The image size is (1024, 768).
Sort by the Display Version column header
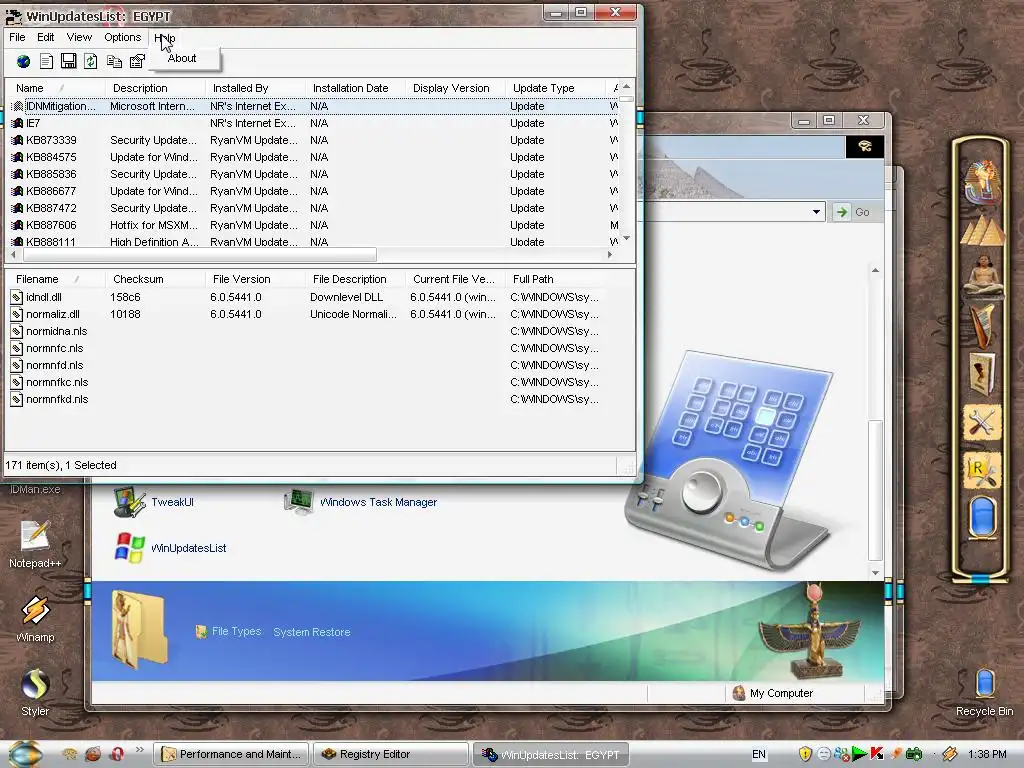pos(455,88)
